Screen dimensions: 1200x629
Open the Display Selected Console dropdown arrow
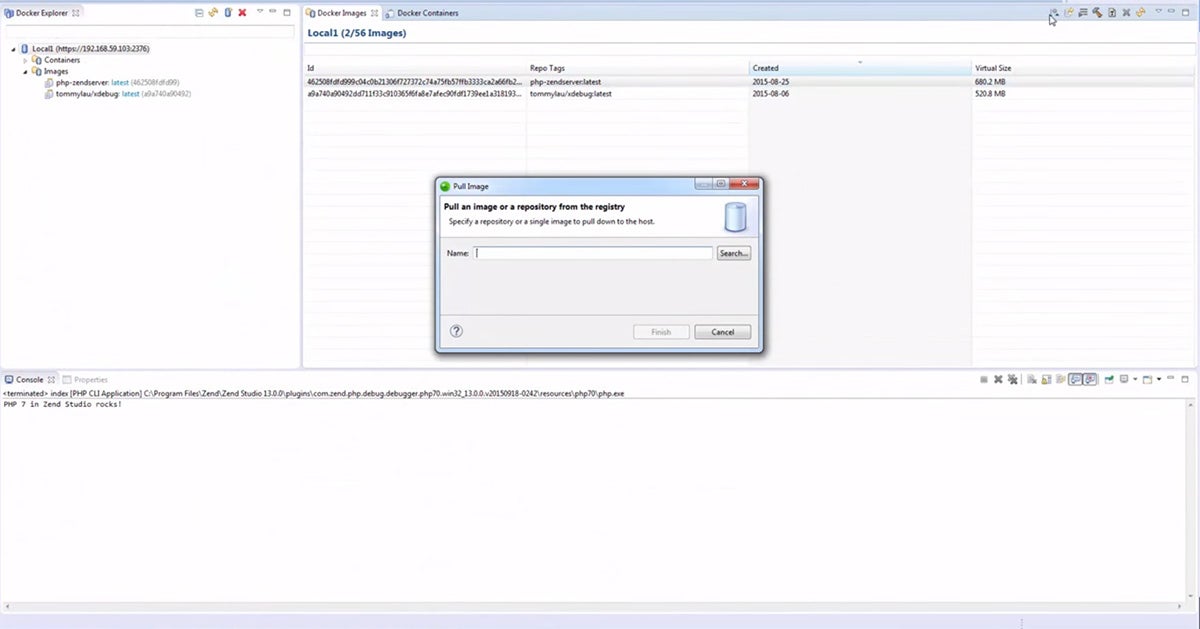[x=1135, y=379]
